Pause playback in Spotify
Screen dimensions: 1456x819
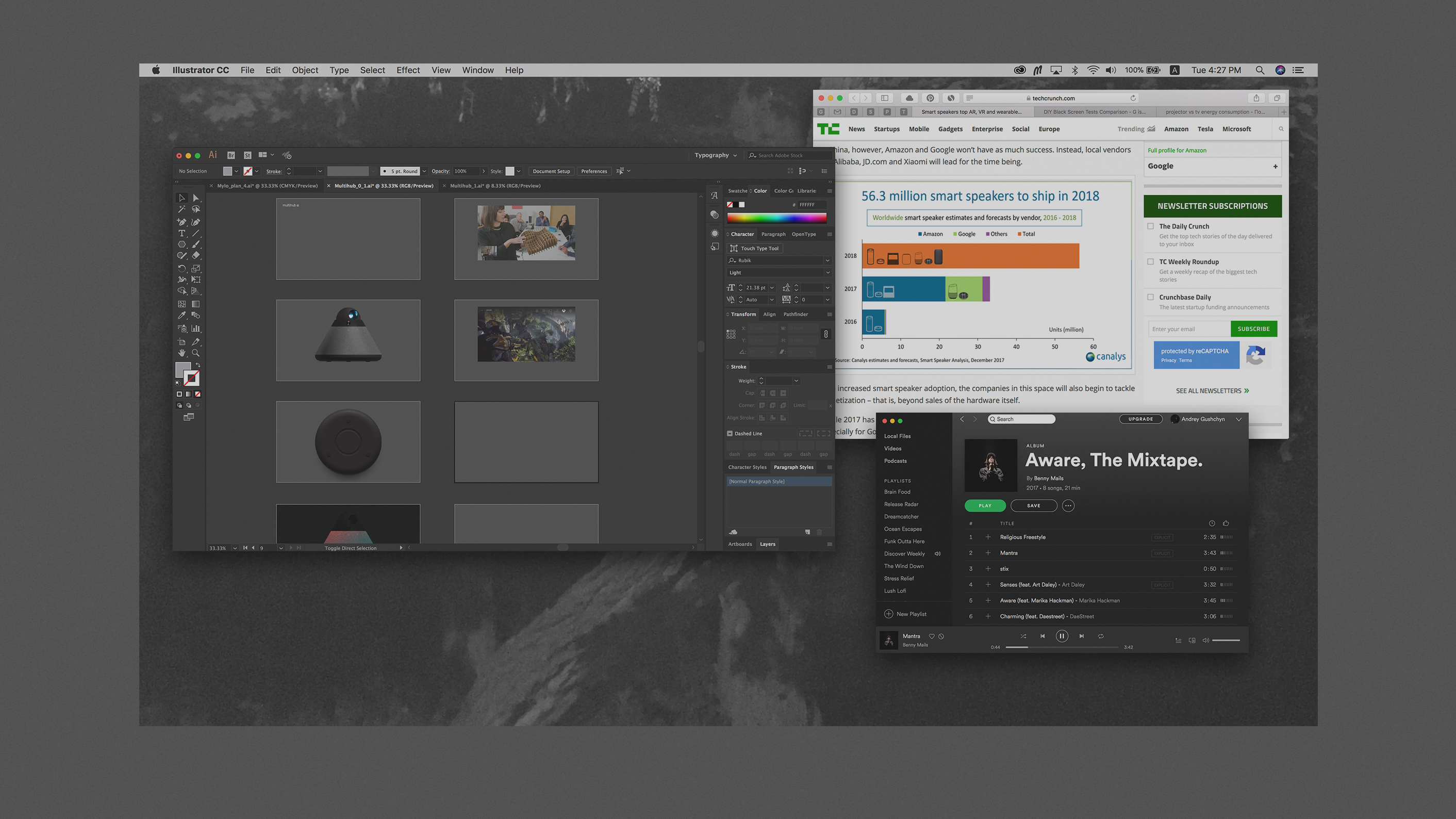pos(1062,636)
